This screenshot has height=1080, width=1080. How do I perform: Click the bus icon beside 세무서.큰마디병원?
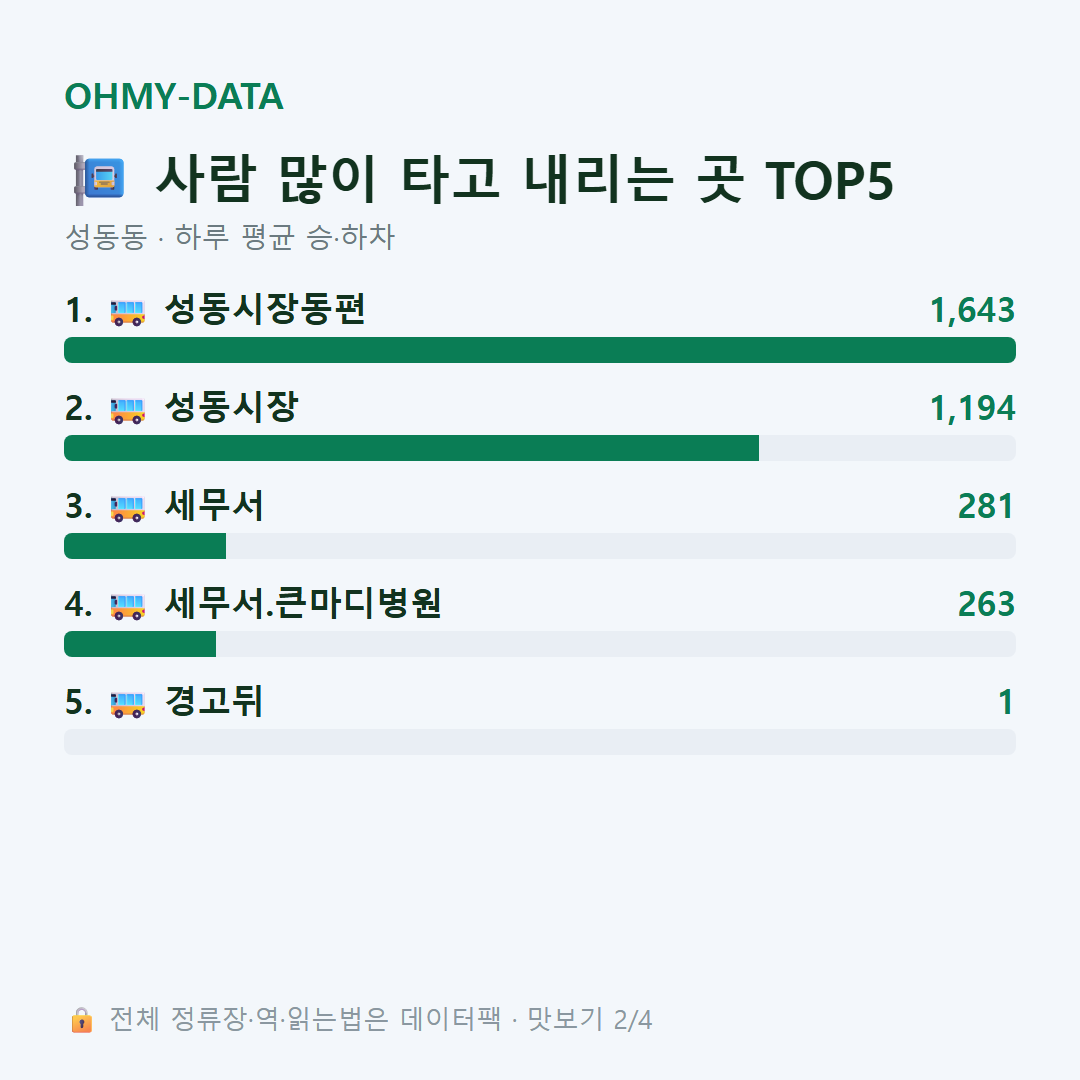(127, 606)
